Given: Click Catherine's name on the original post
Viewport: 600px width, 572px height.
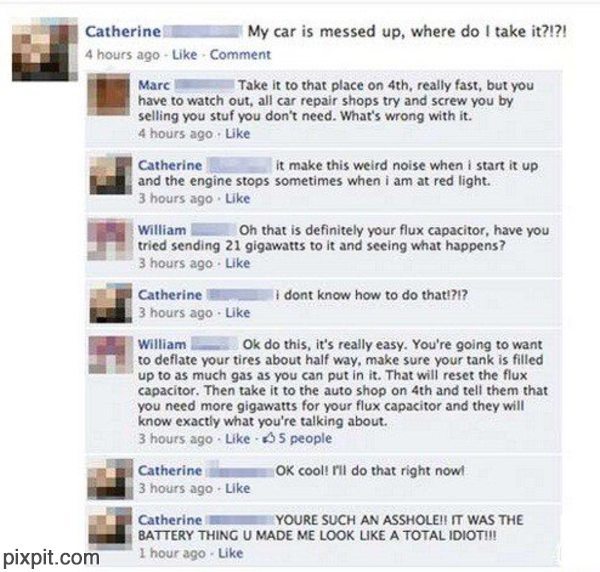Looking at the screenshot, I should point(123,31).
